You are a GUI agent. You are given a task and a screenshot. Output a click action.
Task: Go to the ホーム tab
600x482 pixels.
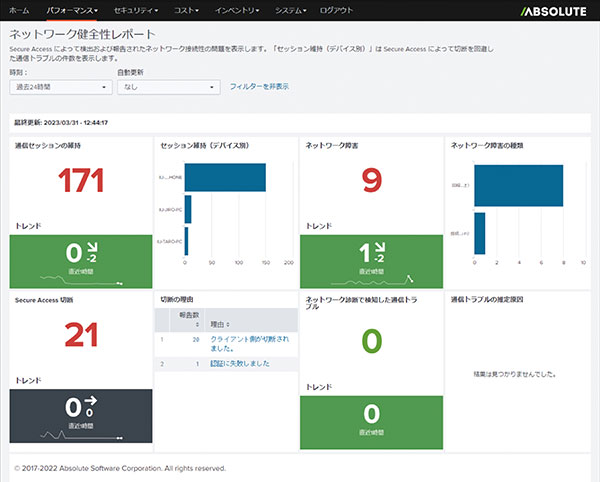pyautogui.click(x=19, y=10)
